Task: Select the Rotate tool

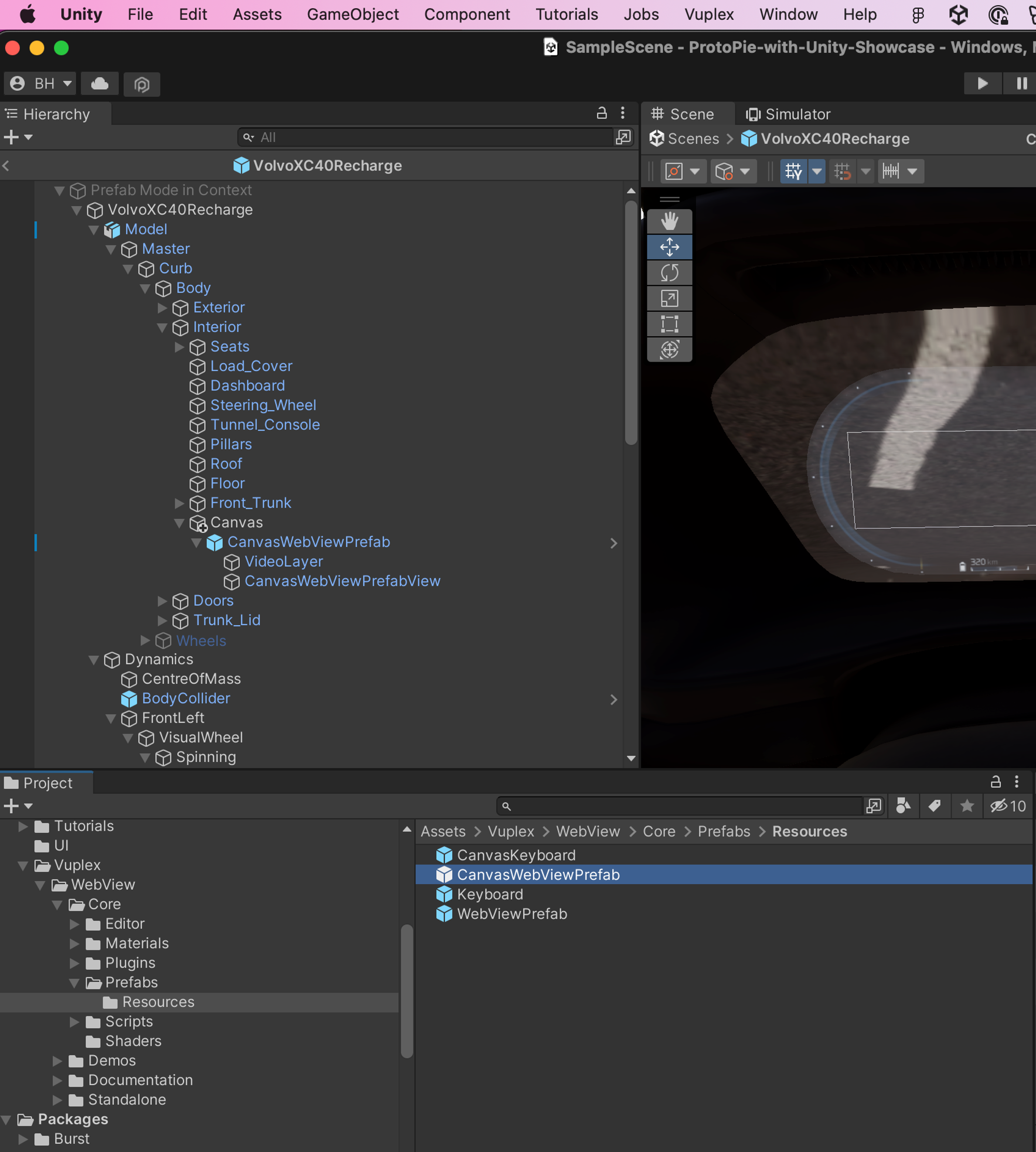Action: pos(669,272)
